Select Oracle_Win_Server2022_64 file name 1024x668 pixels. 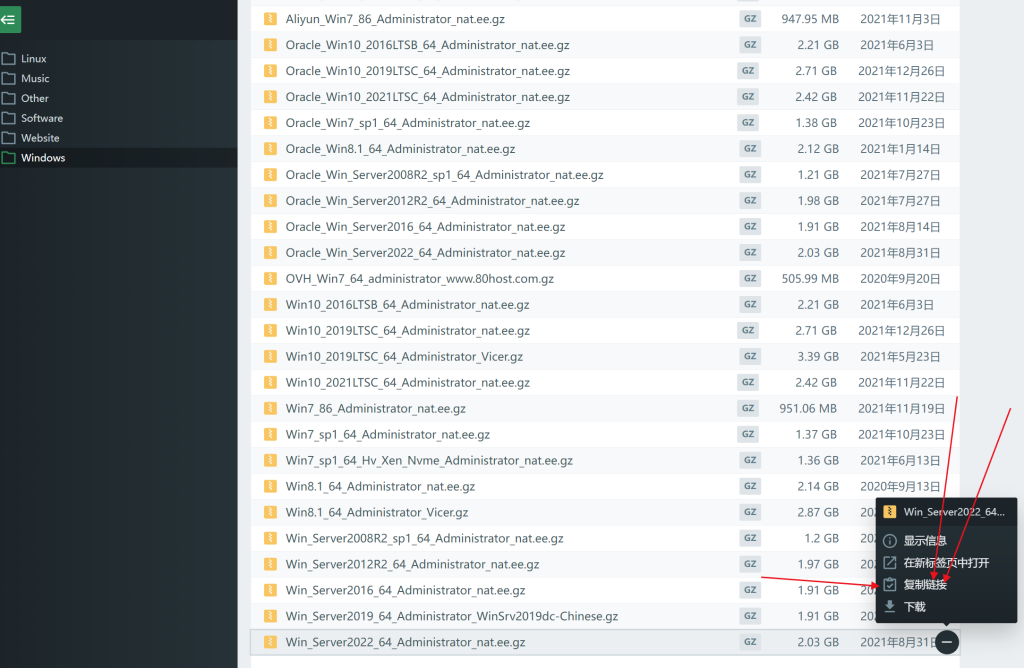pyautogui.click(x=425, y=253)
